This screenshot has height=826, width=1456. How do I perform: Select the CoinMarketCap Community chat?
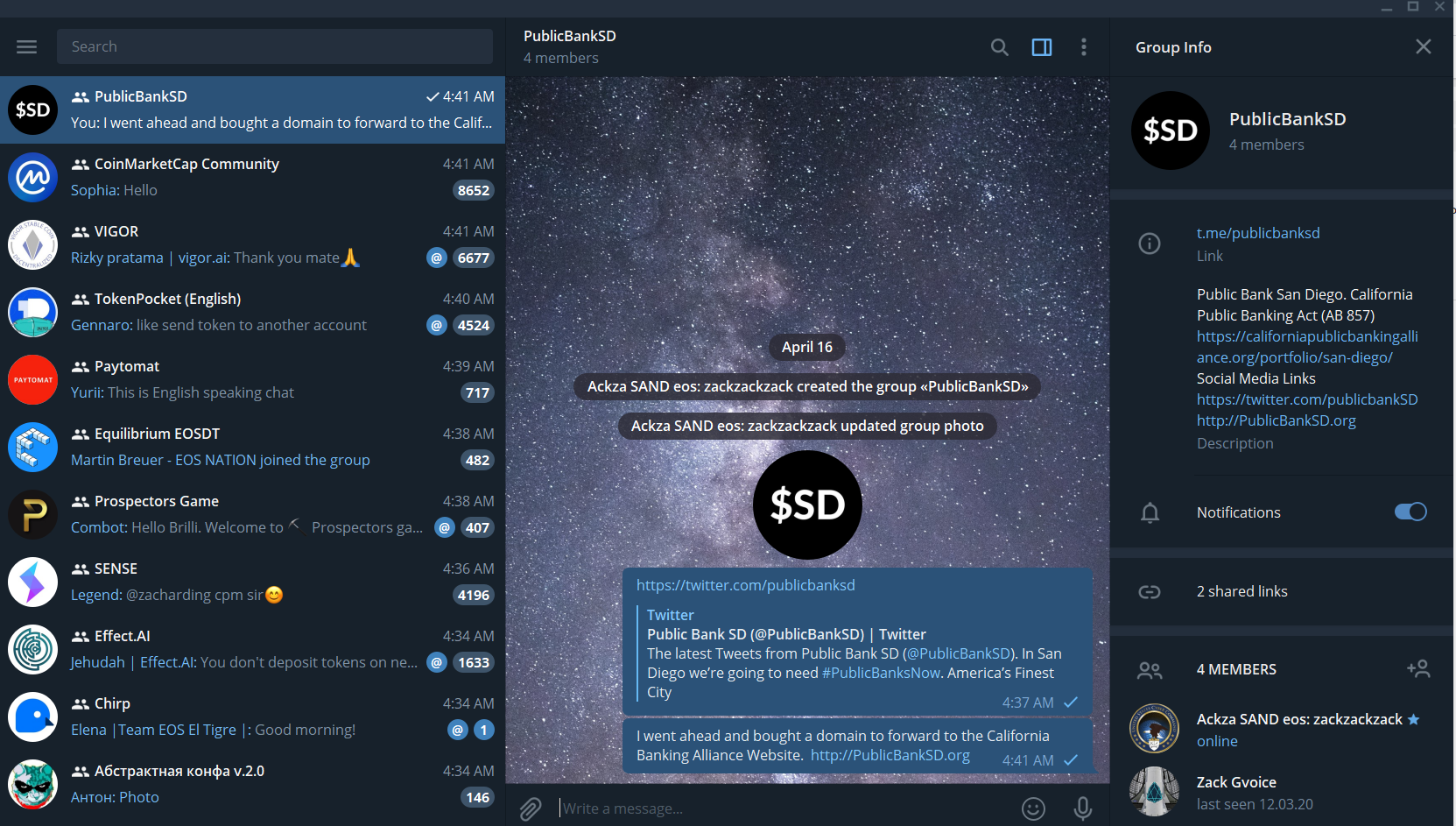point(252,177)
